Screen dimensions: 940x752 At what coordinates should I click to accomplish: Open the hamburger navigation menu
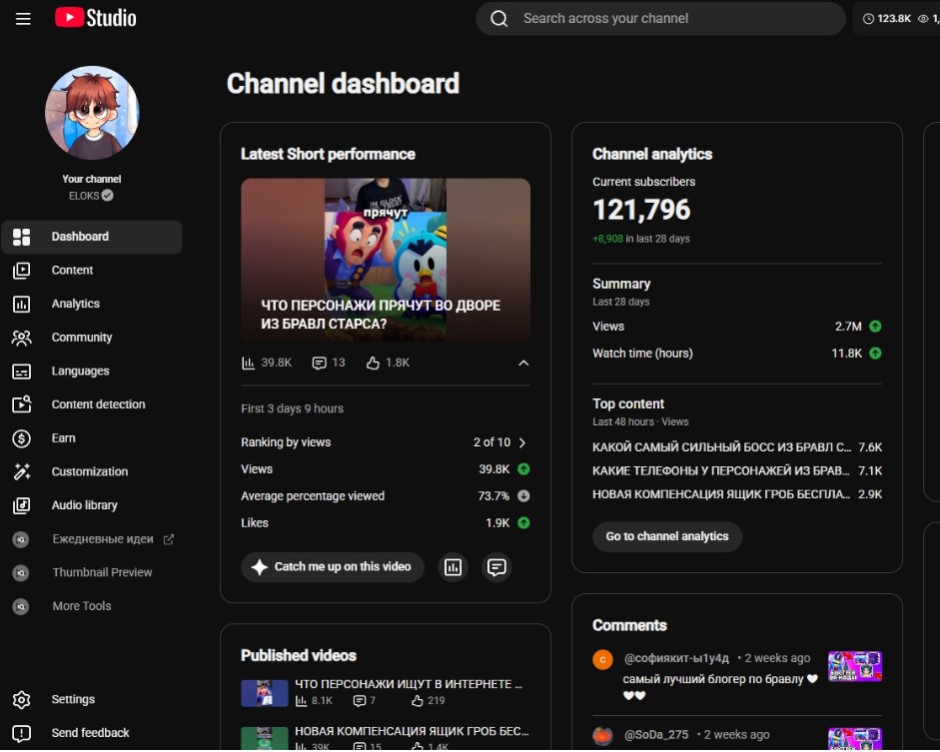(23, 19)
